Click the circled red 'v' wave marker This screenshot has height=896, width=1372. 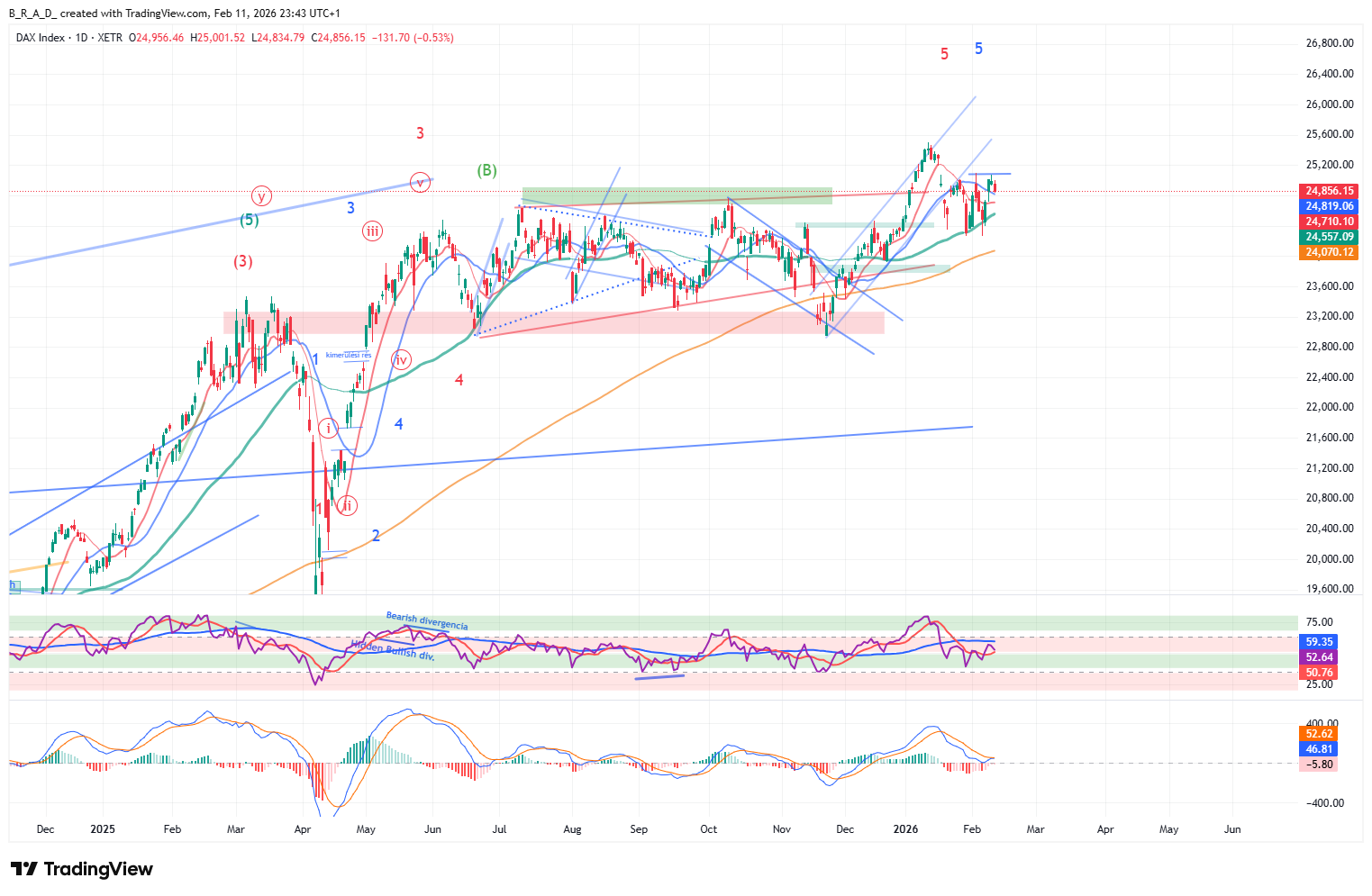pyautogui.click(x=420, y=182)
